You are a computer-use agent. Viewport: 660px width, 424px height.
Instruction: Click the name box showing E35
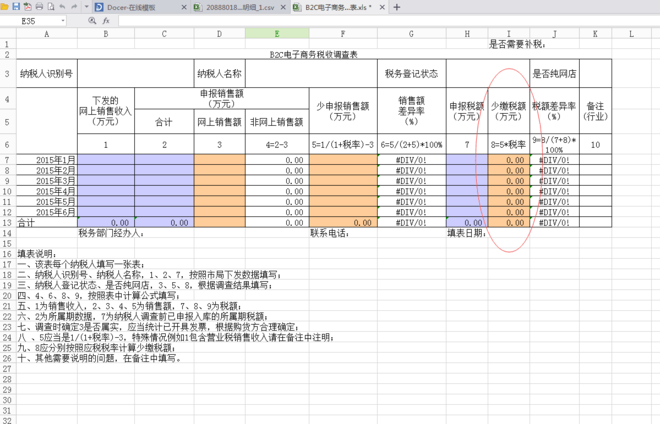(29, 21)
